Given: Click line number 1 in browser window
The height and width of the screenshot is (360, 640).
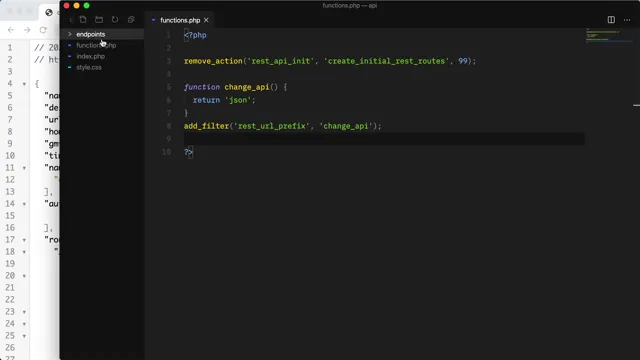Looking at the screenshot, I should pos(10,48).
